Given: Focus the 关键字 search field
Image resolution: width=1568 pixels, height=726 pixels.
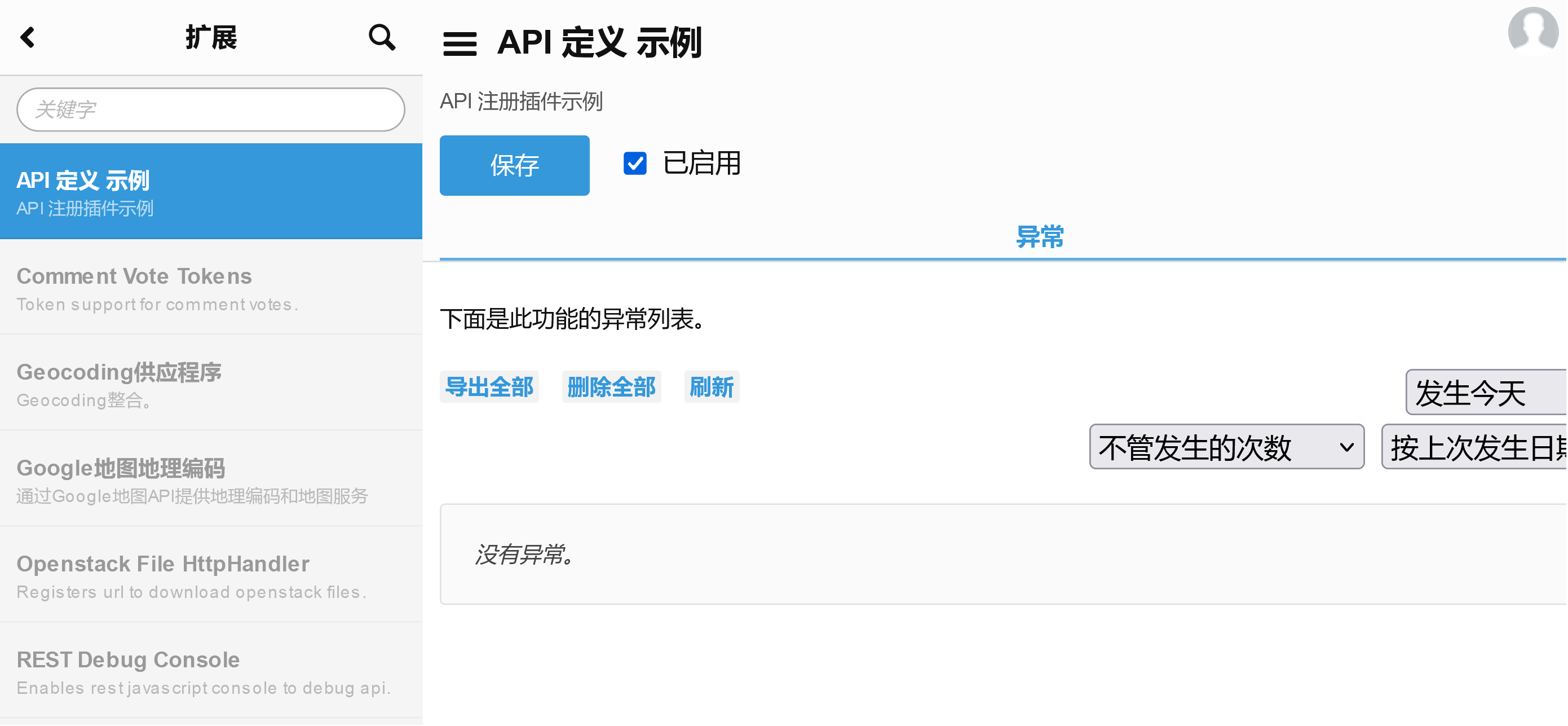Looking at the screenshot, I should pos(211,109).
